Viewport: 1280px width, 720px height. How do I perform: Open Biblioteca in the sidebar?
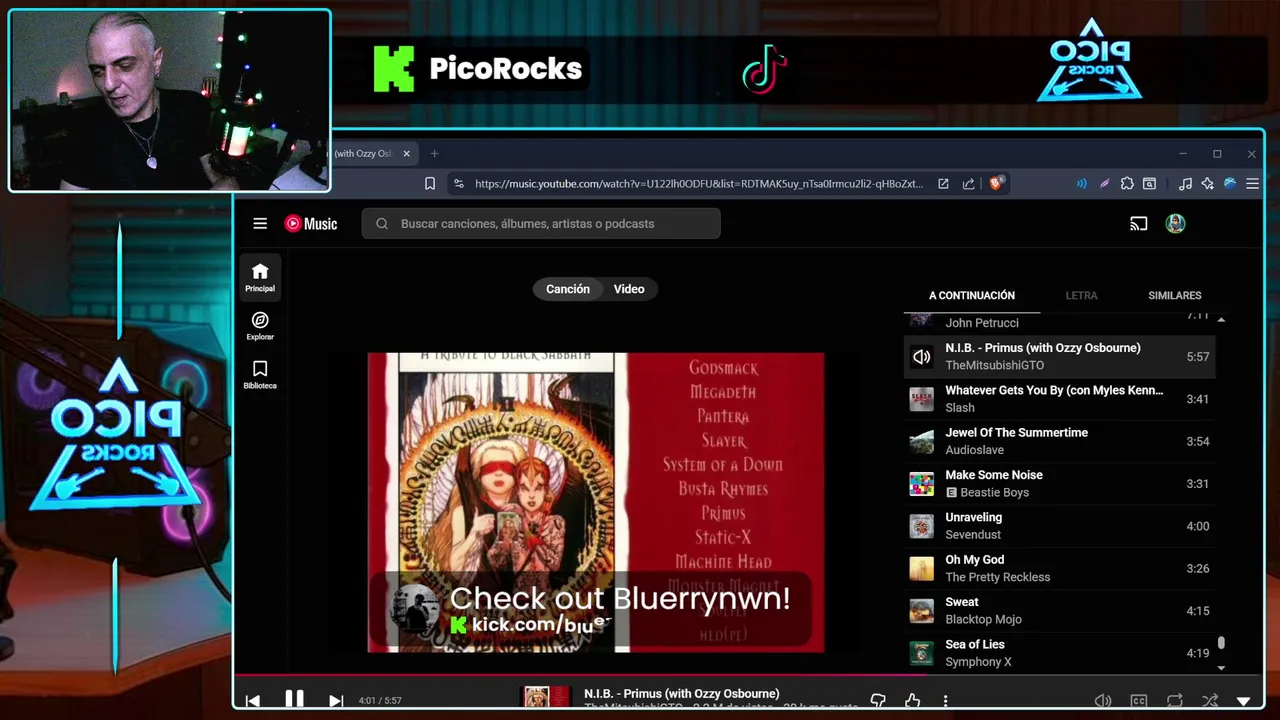click(260, 374)
